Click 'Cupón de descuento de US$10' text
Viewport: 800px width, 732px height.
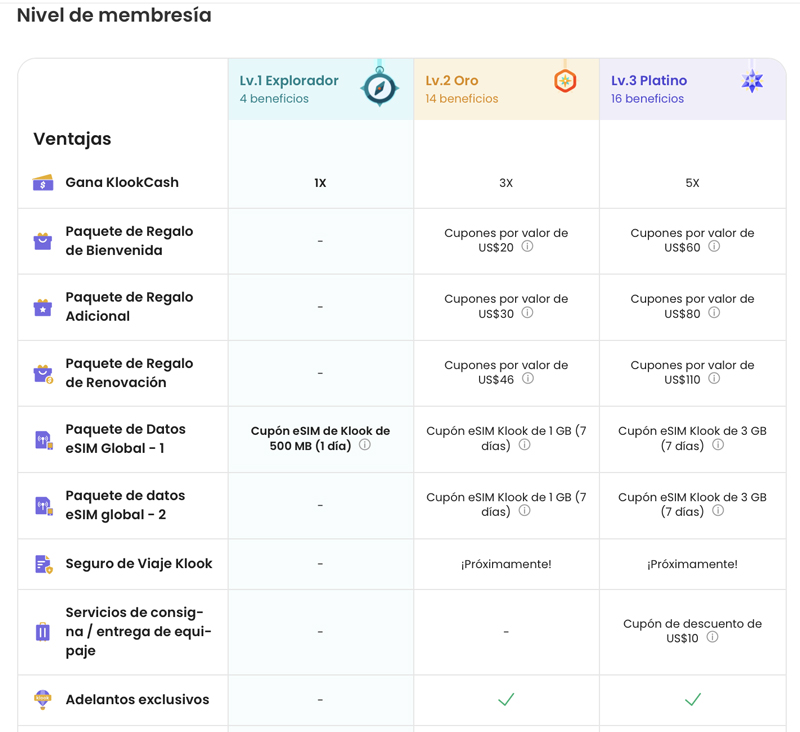(692, 631)
